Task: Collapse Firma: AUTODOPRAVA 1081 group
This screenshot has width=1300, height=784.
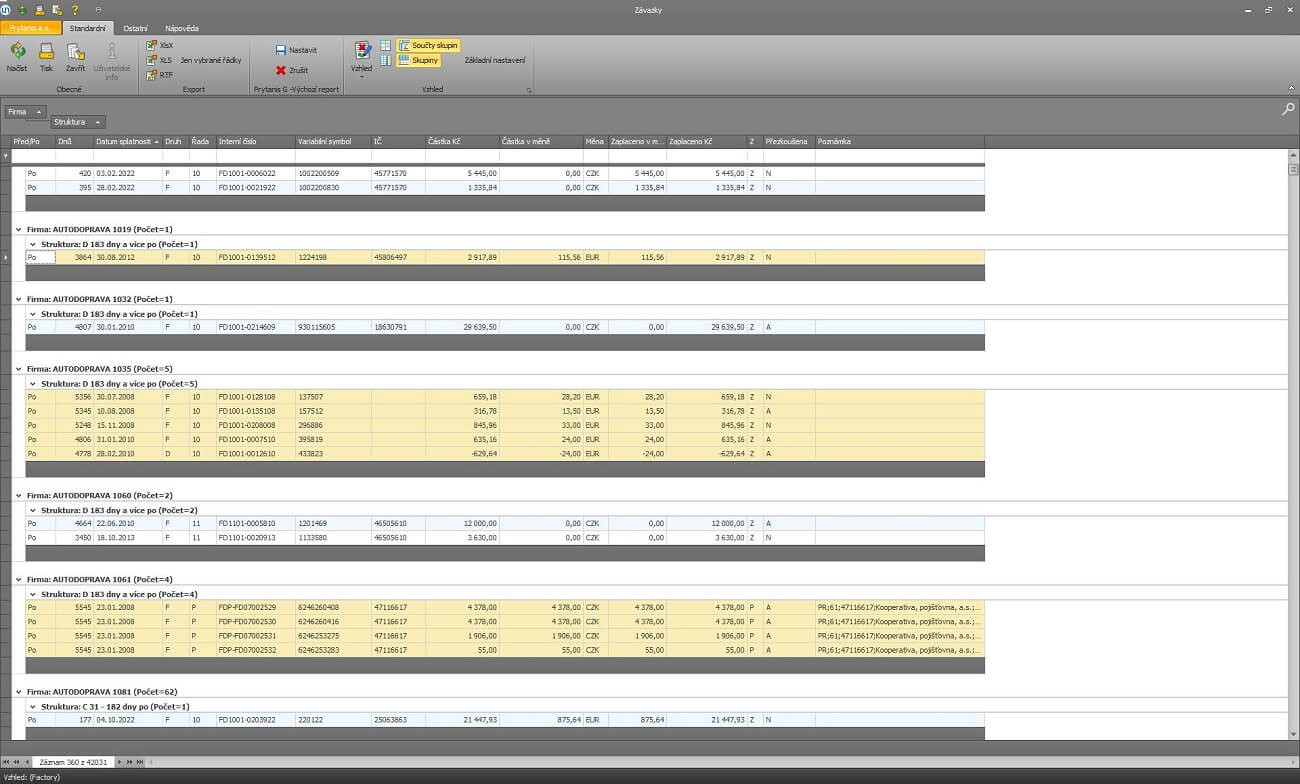Action: pyautogui.click(x=18, y=691)
